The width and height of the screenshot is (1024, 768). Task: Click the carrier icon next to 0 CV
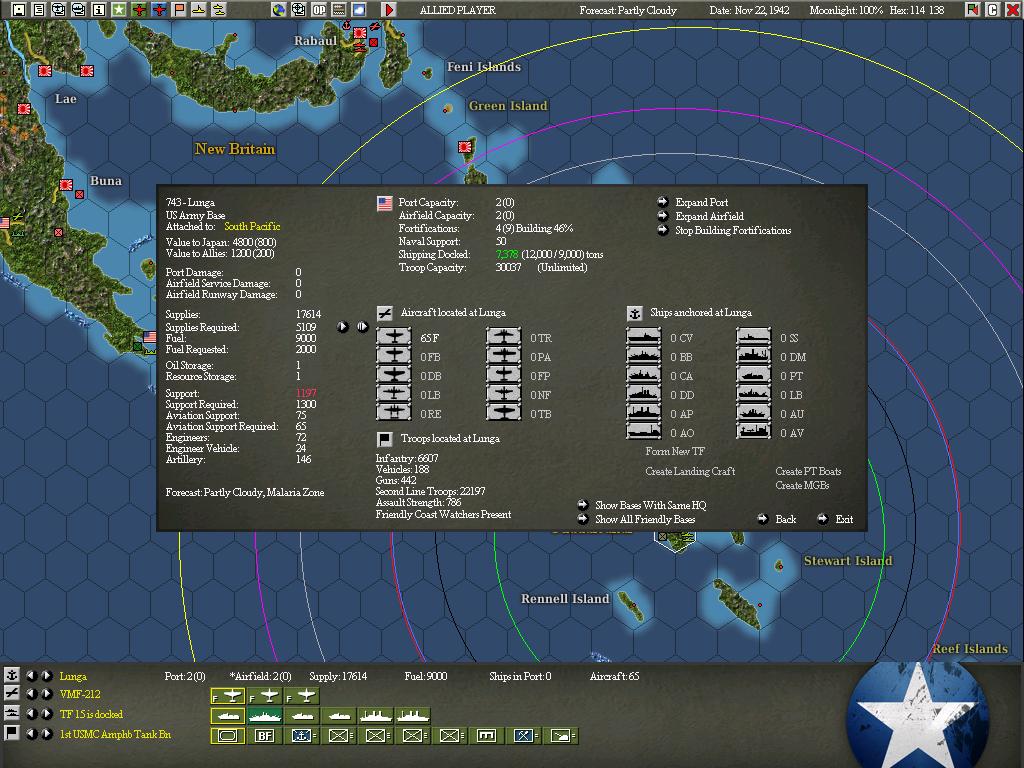(643, 337)
